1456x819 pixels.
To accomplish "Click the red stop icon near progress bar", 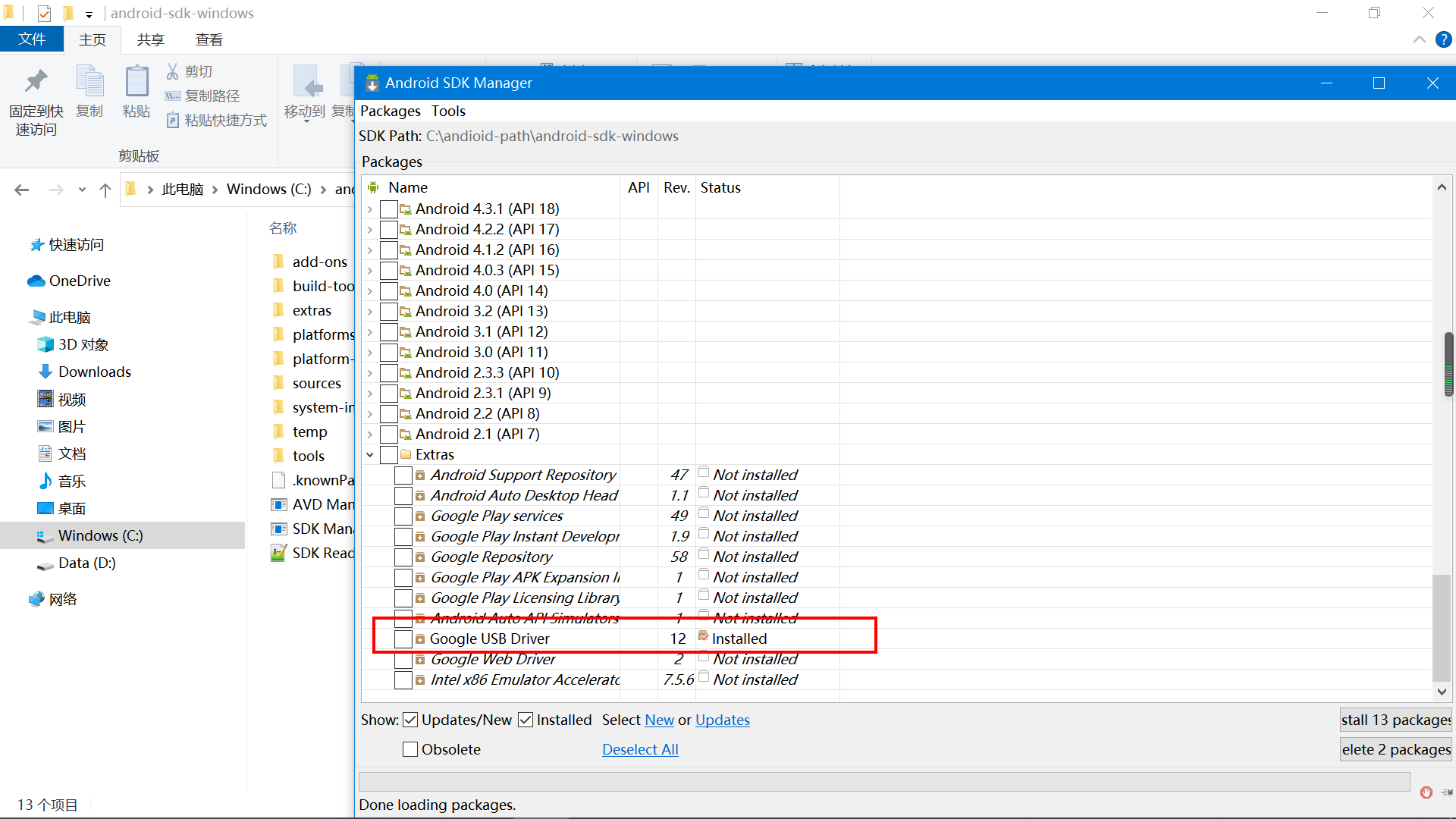I will coord(1426,792).
